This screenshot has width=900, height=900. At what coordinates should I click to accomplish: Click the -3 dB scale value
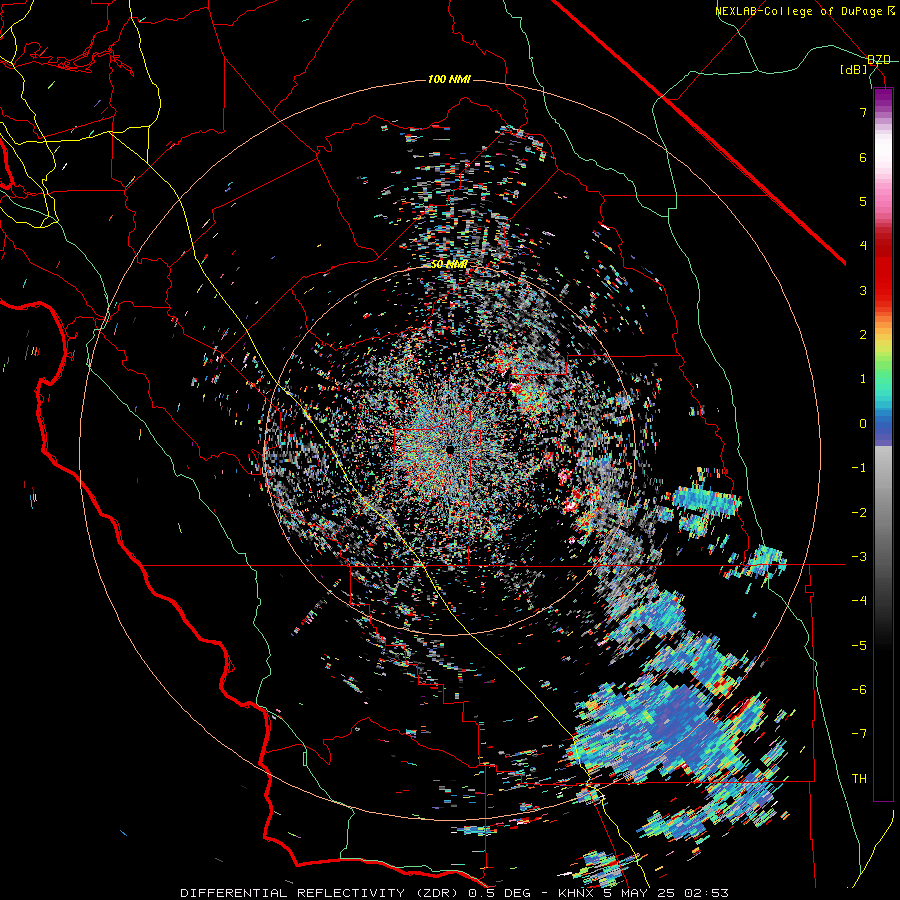click(x=859, y=557)
